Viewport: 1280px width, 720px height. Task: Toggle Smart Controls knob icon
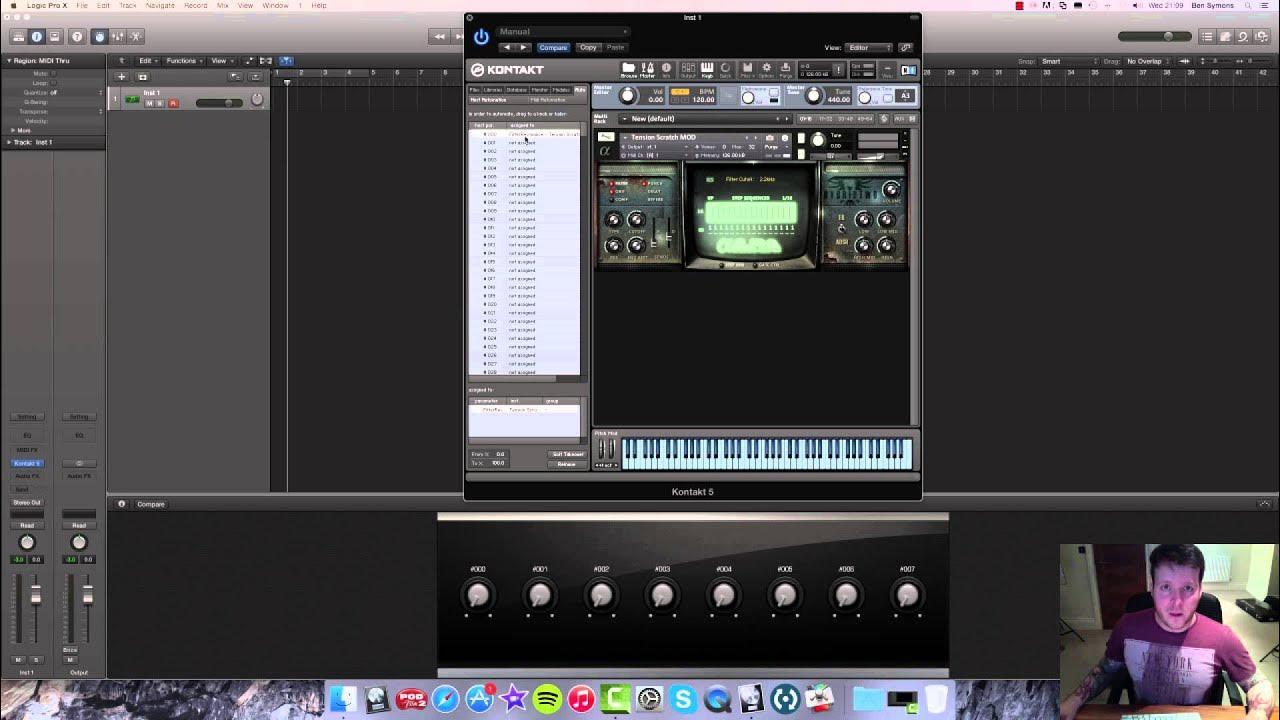coord(99,37)
